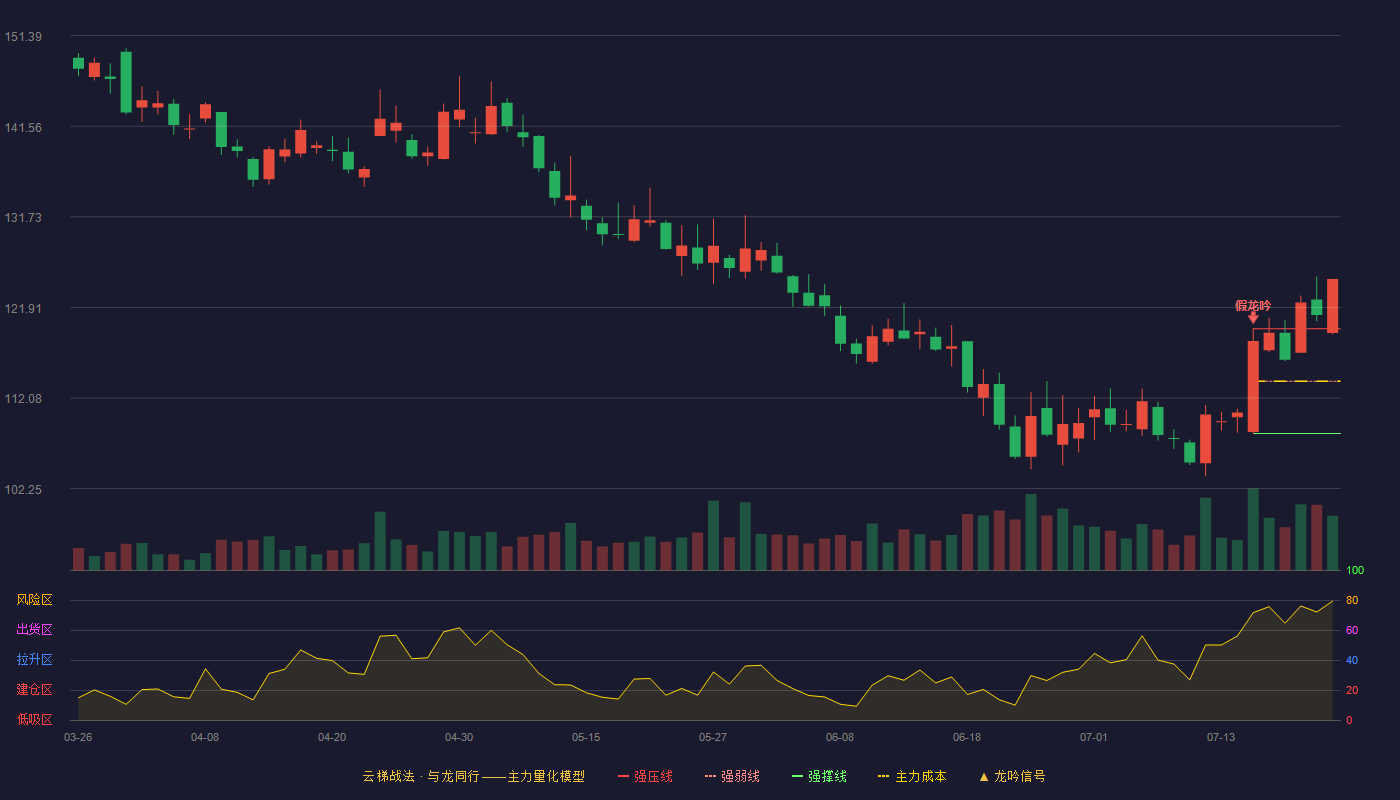This screenshot has width=1400, height=800.
Task: Click the 04-30 date label
Action: pos(459,737)
